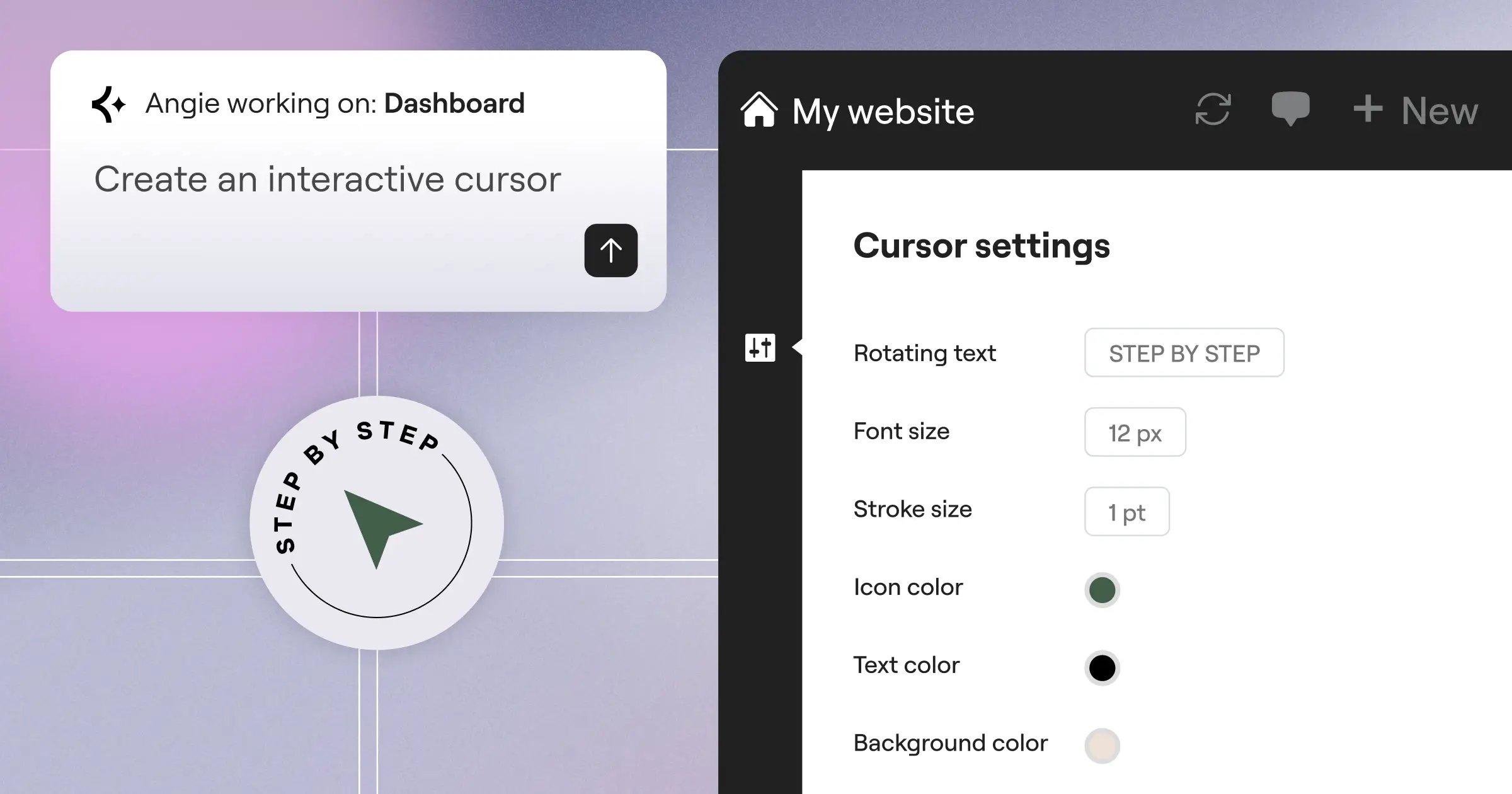Open the Background color beige swatch
Viewport: 1512px width, 794px height.
[1102, 745]
